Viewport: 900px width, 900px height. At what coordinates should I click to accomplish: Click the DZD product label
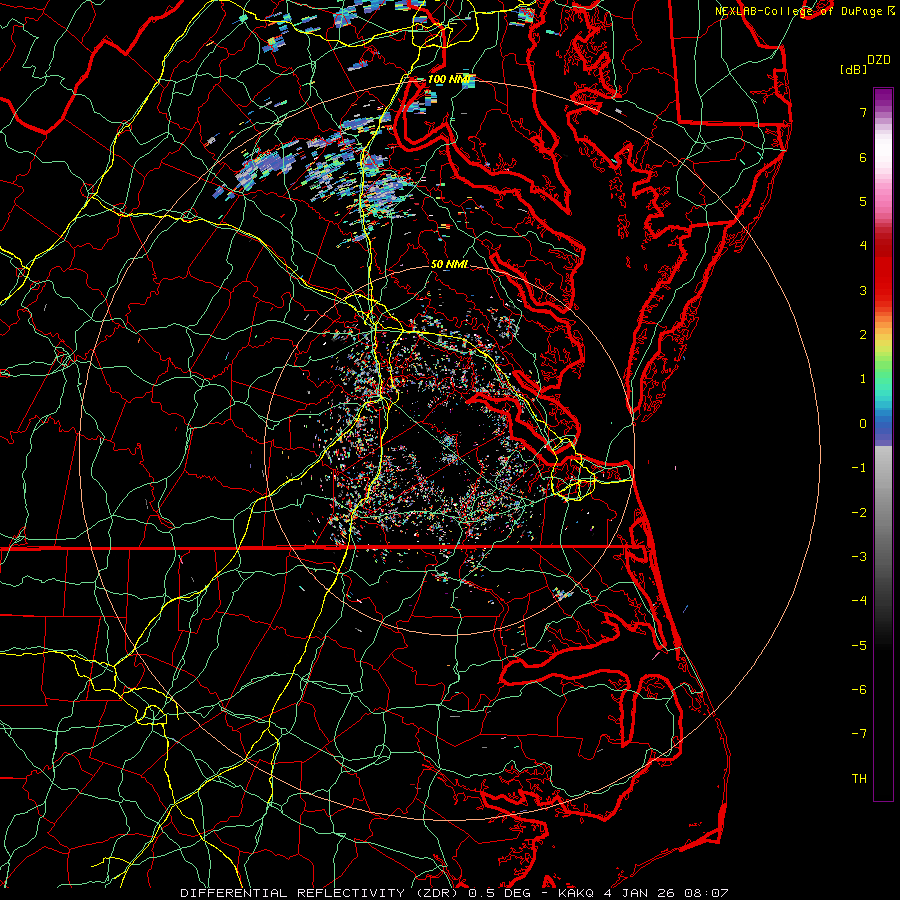pos(878,60)
